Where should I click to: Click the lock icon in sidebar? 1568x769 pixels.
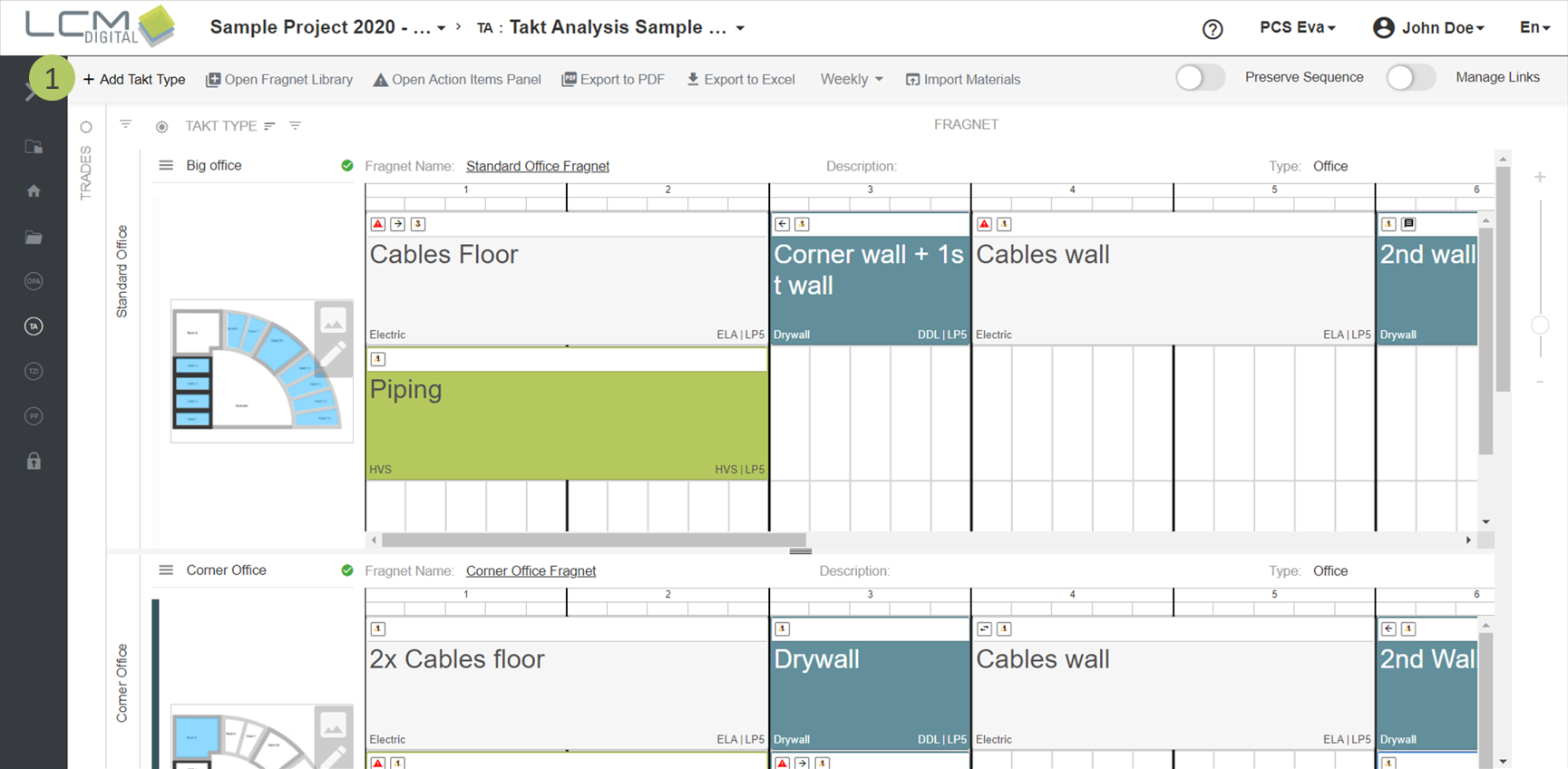[x=34, y=462]
